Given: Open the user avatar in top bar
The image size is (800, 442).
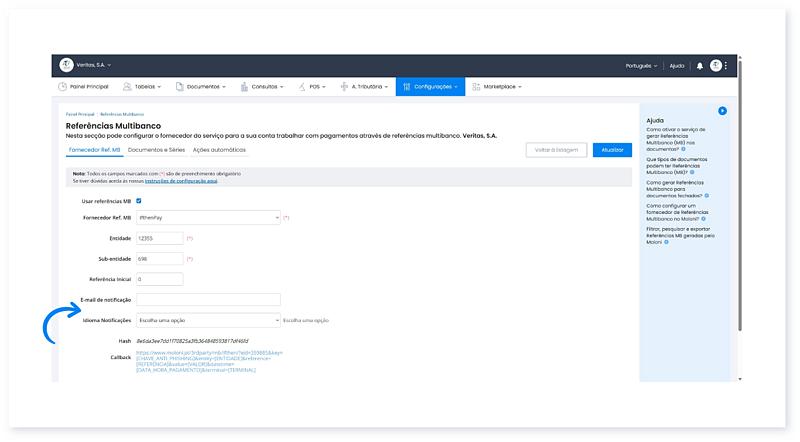Looking at the screenshot, I should pos(716,65).
